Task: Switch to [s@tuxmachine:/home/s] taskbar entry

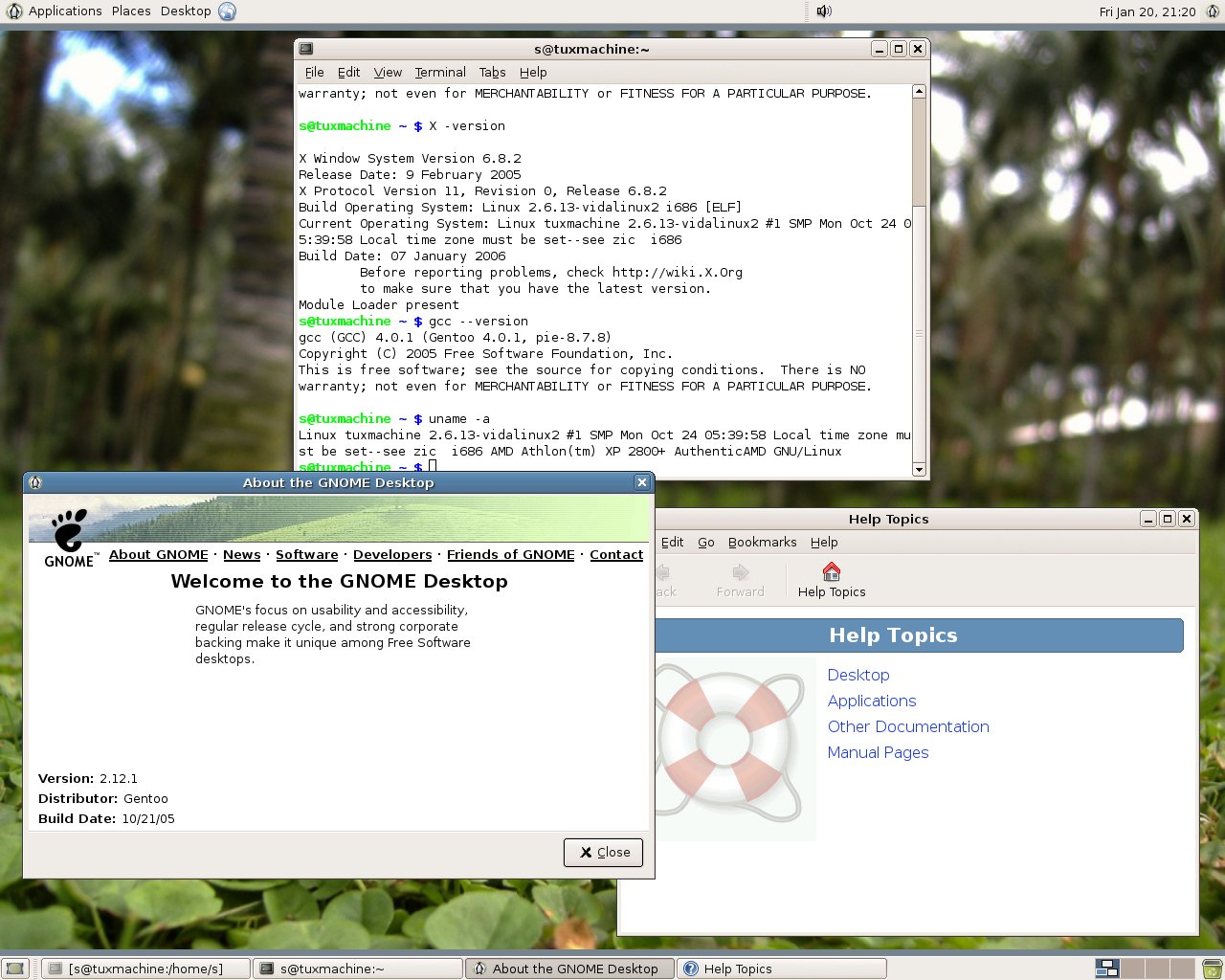Action: tap(146, 969)
